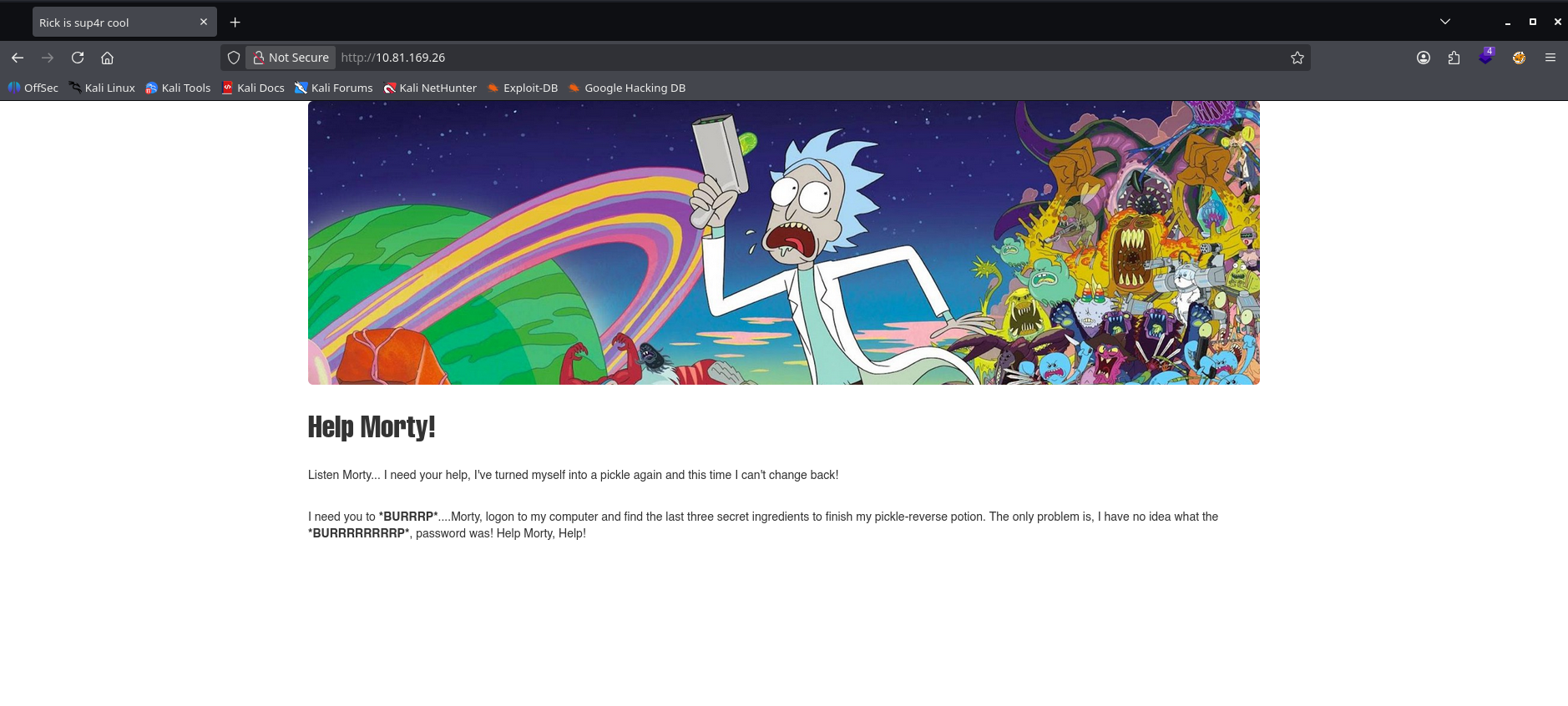Go to the browser home page
The width and height of the screenshot is (1568, 706).
pos(107,58)
